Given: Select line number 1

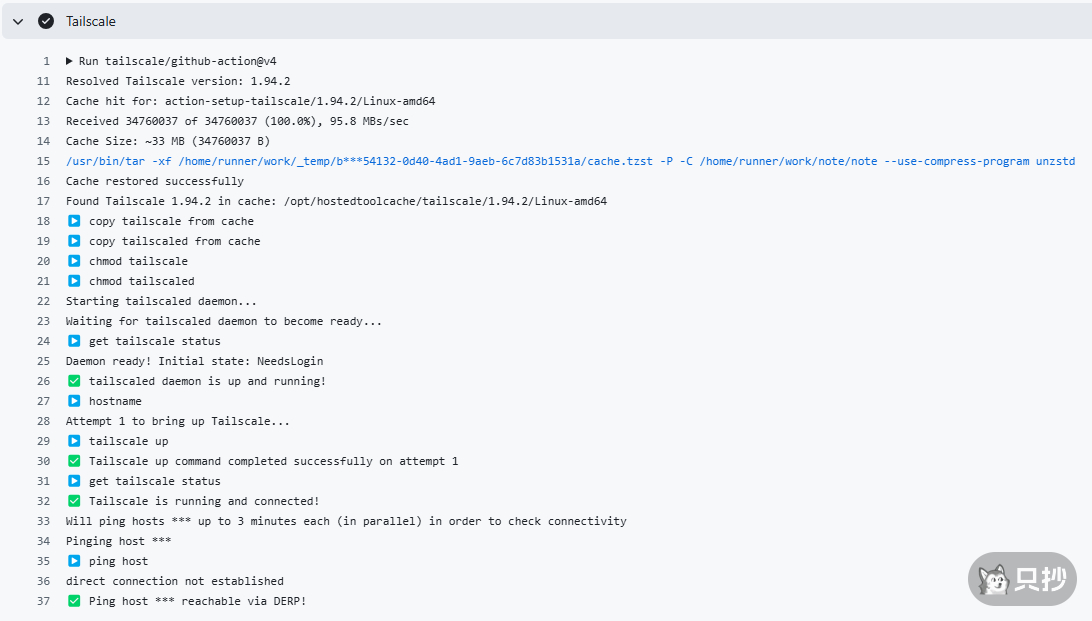Looking at the screenshot, I should [x=47, y=61].
